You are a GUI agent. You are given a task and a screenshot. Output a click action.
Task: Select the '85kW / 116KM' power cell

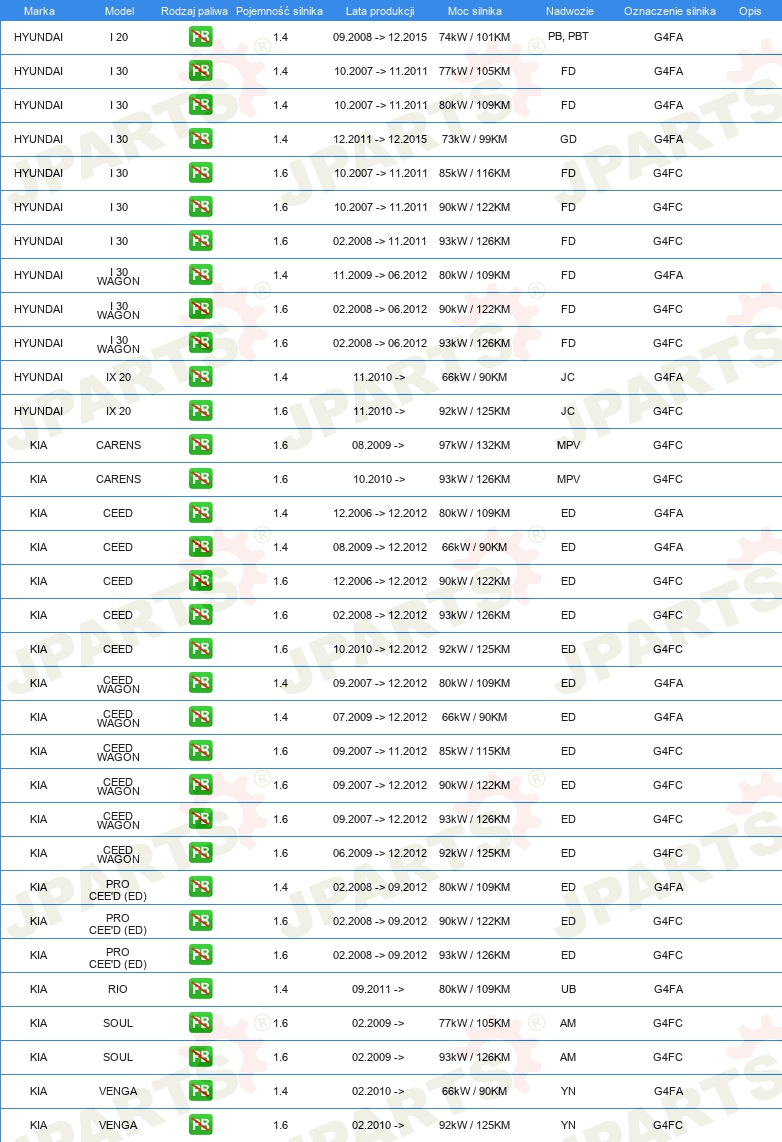click(475, 173)
